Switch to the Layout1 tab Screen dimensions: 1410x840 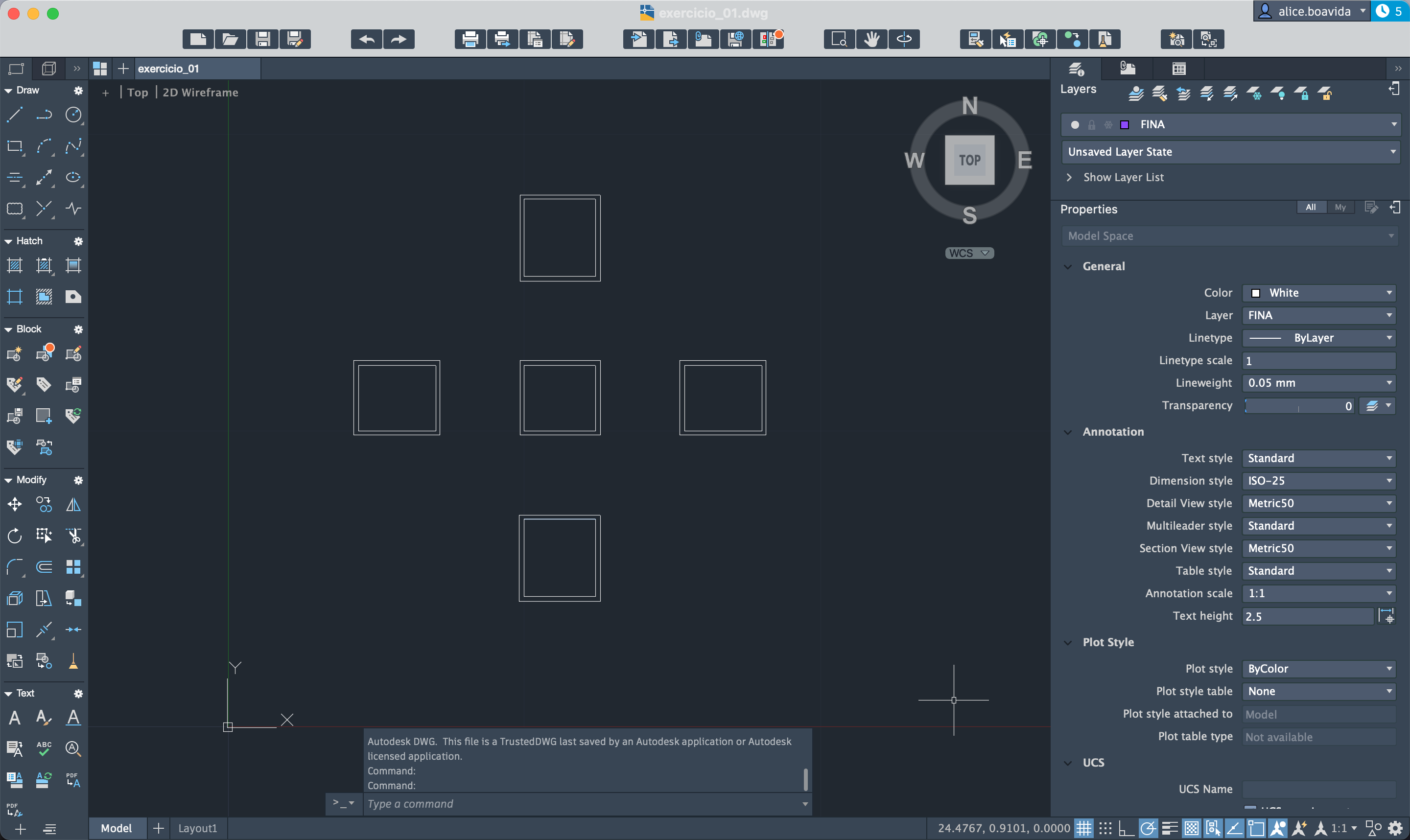point(198,828)
